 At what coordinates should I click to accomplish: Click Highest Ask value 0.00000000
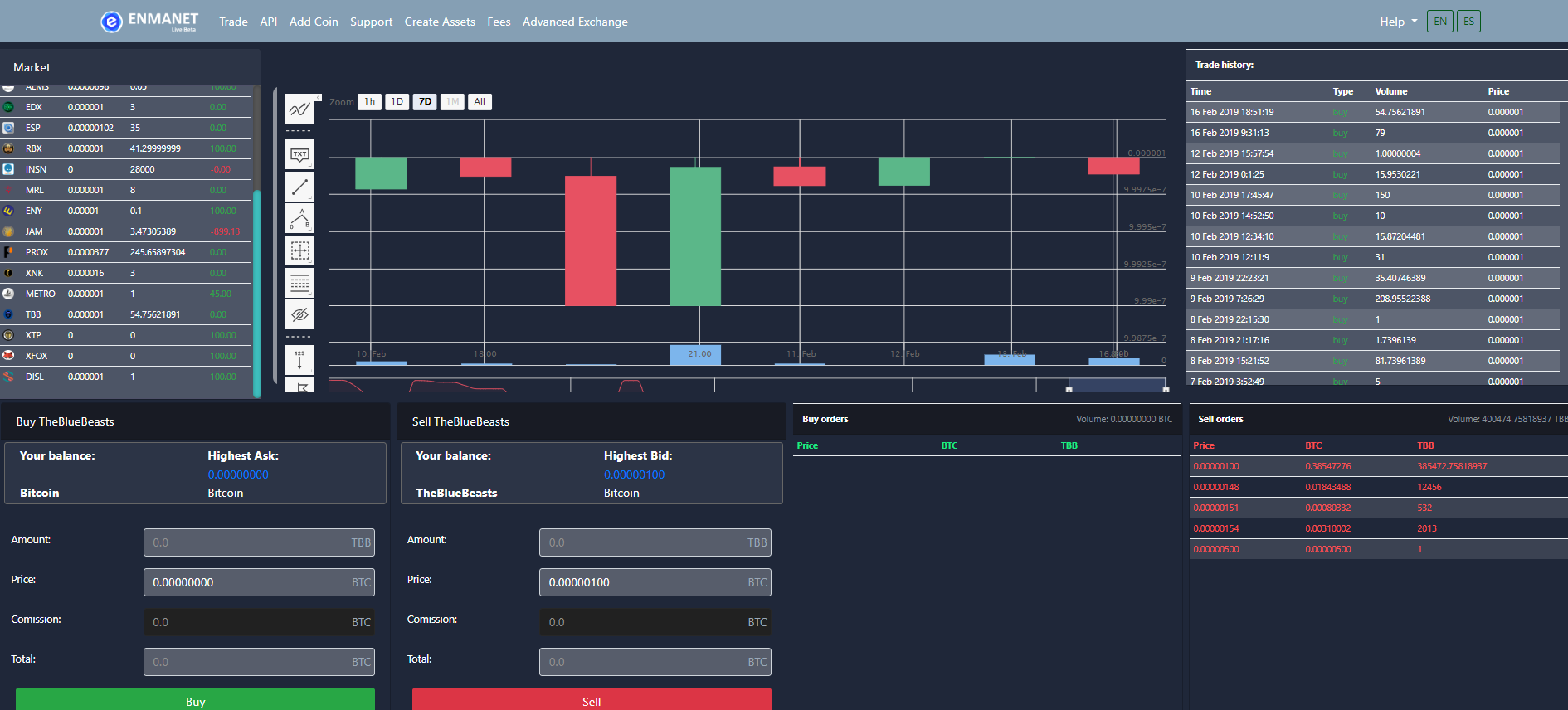coord(238,474)
